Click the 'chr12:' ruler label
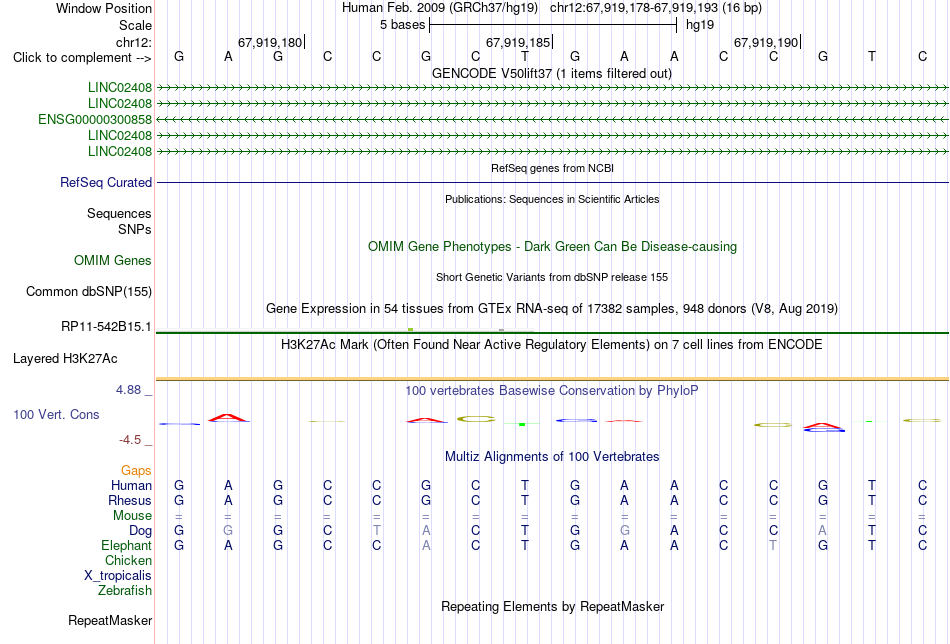Screen dimensions: 950x644 point(134,42)
